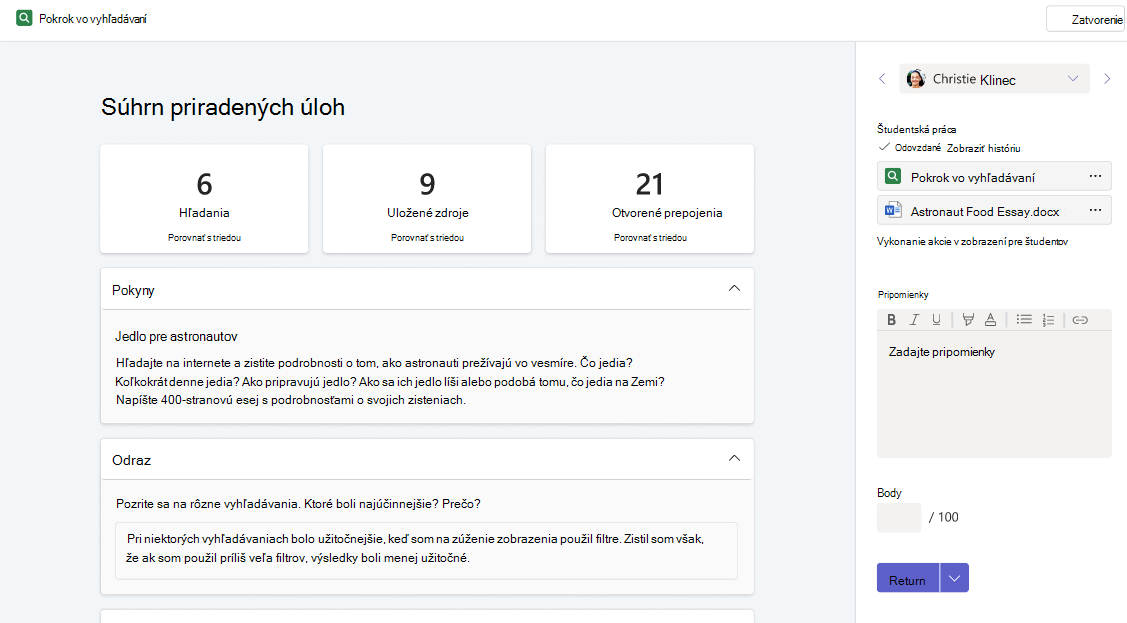Go to the next student arrow
1127x623 pixels.
point(1107,79)
